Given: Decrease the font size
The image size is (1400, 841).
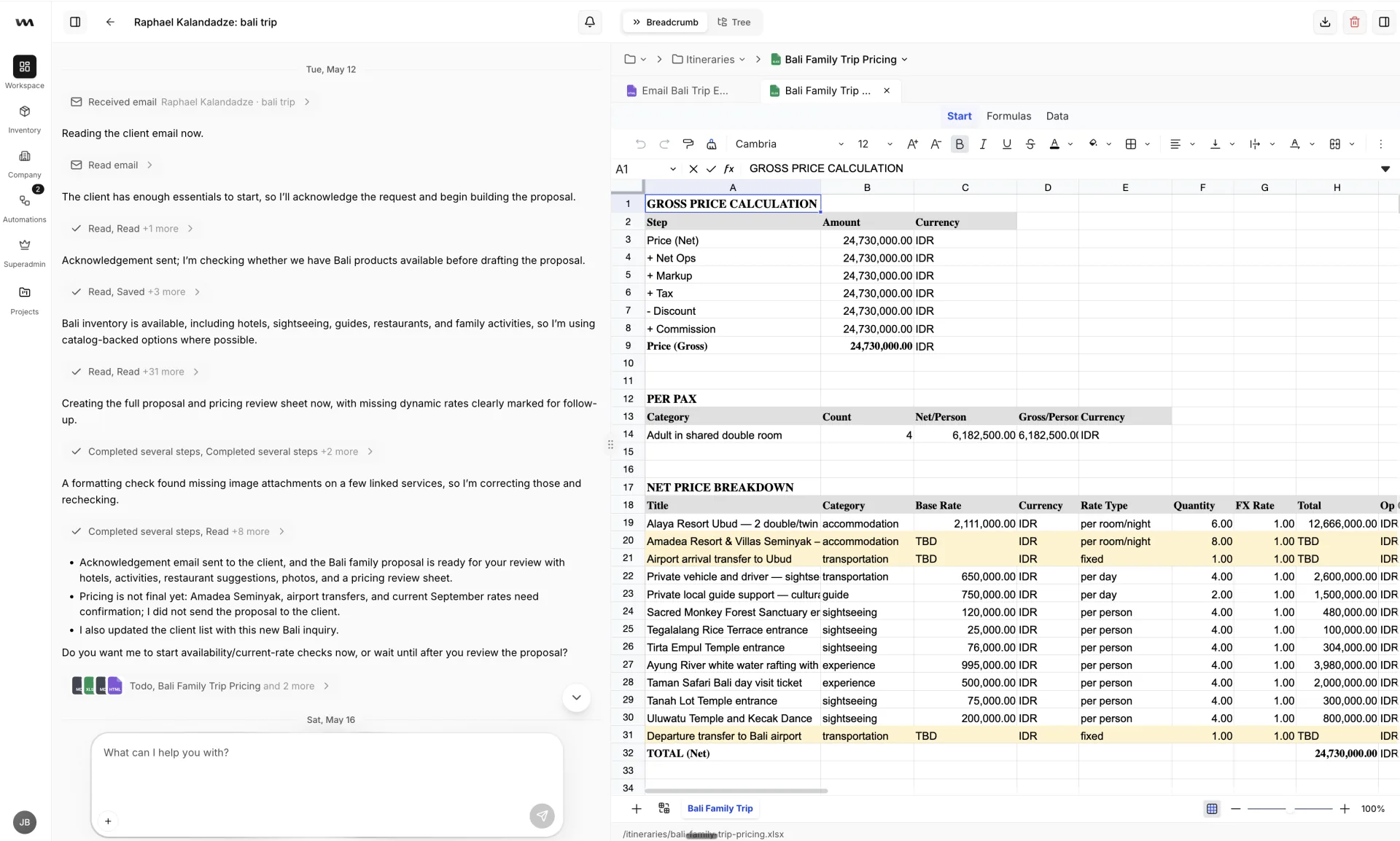Looking at the screenshot, I should [936, 144].
